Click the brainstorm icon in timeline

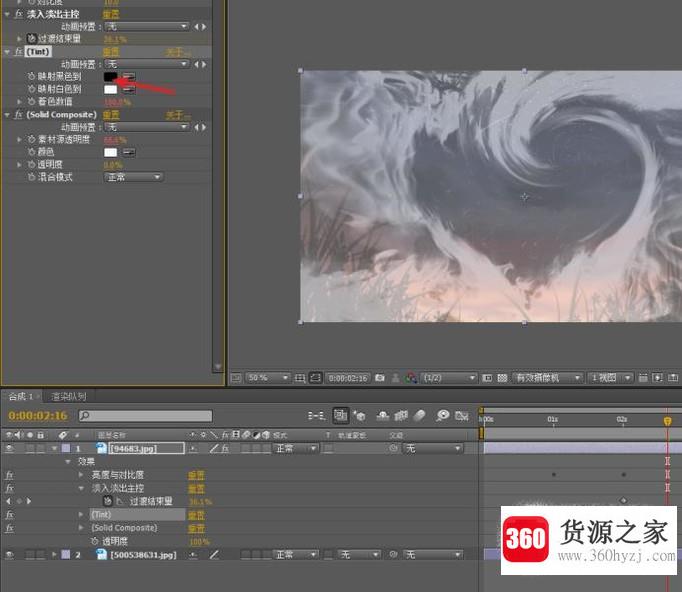pos(442,416)
